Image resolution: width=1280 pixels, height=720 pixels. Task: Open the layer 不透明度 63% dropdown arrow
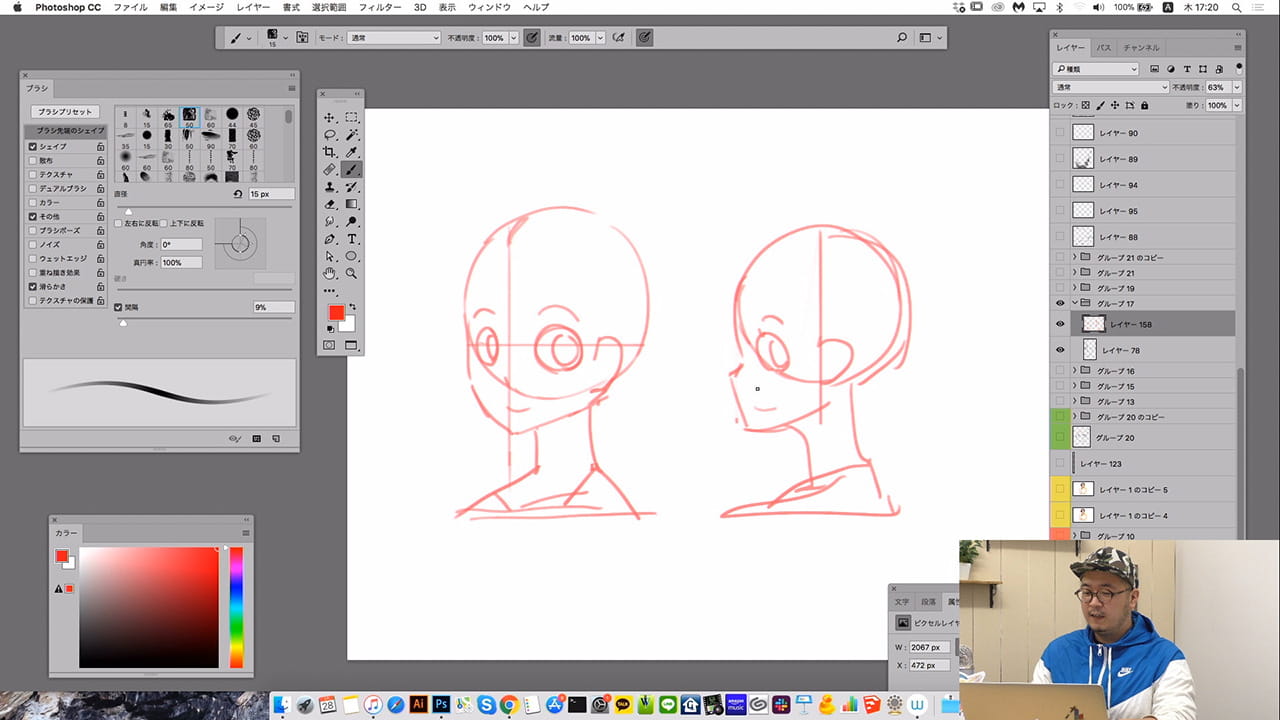click(x=1237, y=88)
